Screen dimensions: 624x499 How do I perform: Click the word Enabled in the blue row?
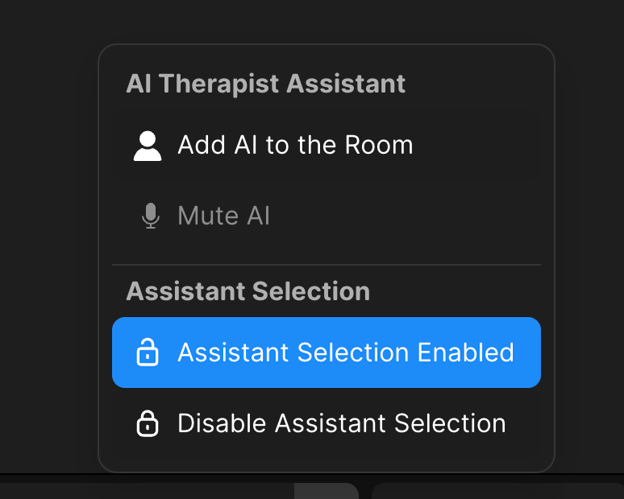pyautogui.click(x=466, y=352)
